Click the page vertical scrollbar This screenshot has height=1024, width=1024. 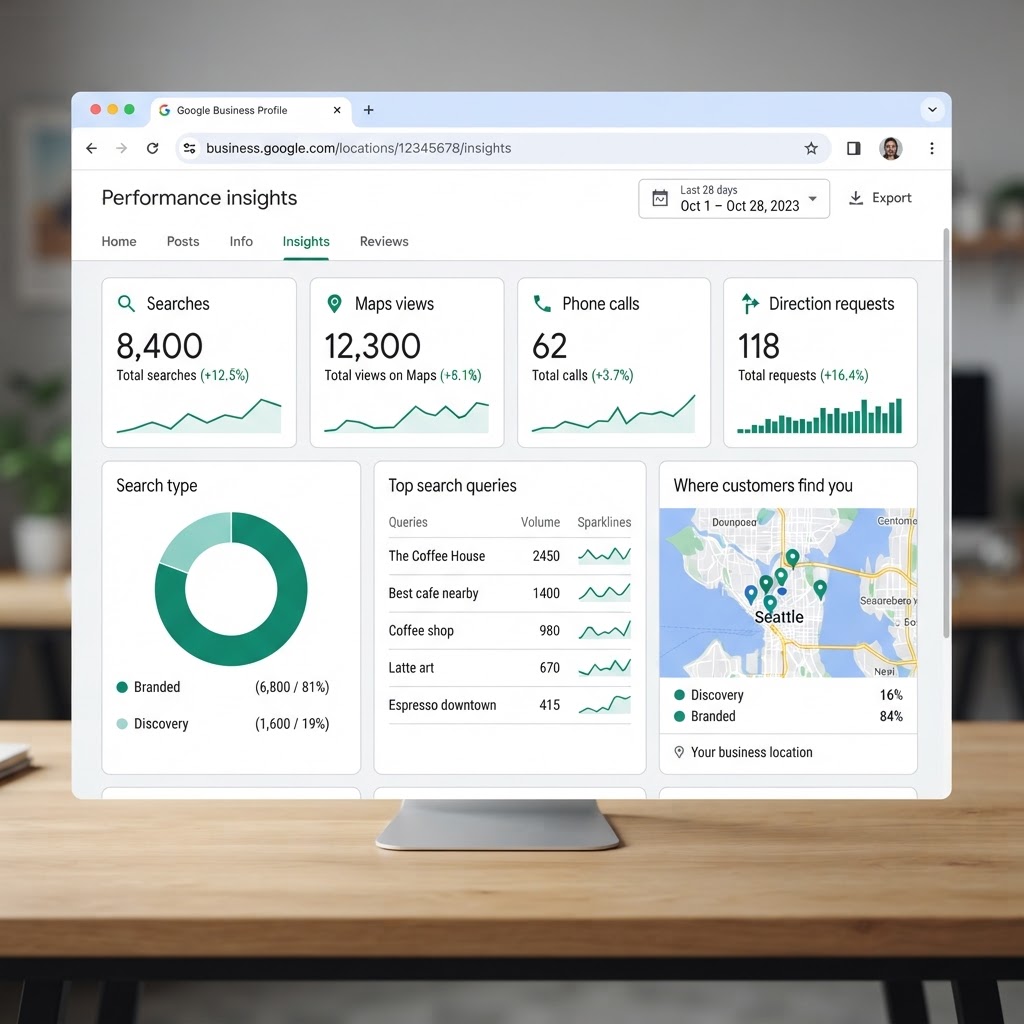point(946,432)
